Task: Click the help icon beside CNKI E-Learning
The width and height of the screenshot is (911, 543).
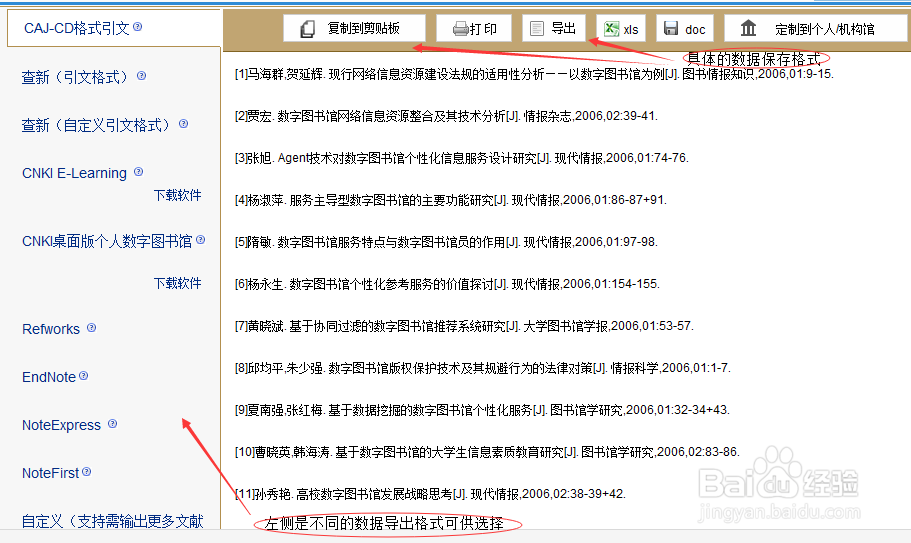Action: pos(138,171)
